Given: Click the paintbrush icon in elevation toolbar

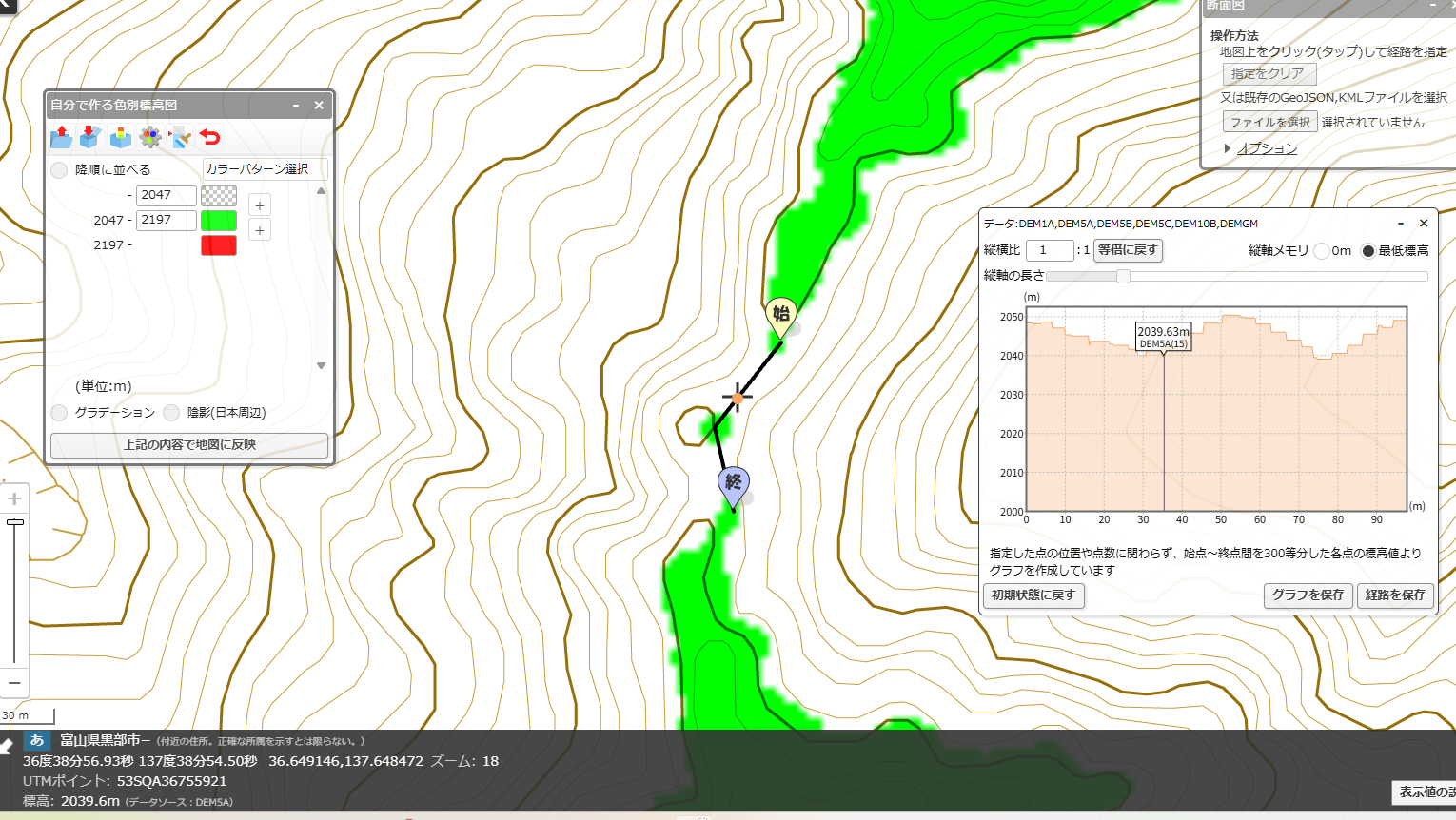Looking at the screenshot, I should click(x=180, y=137).
